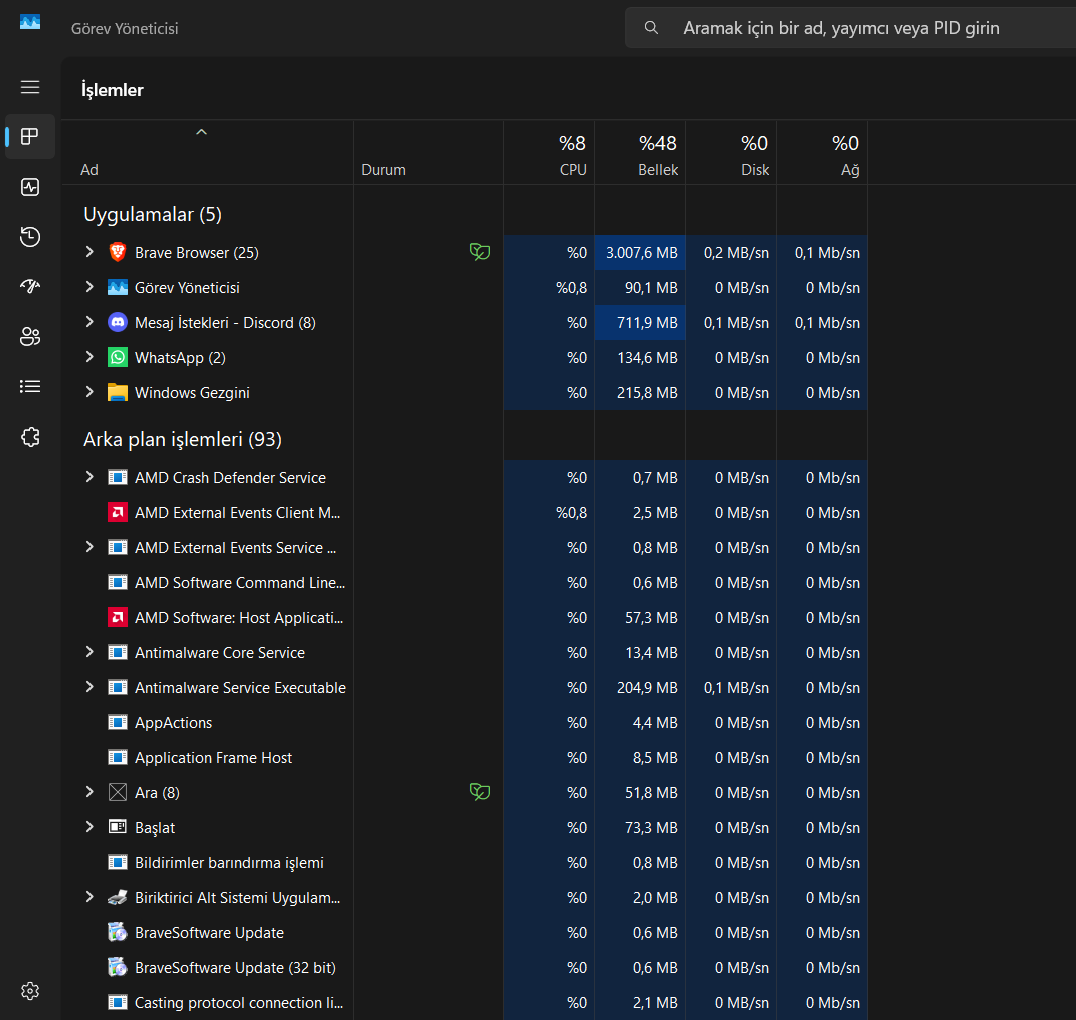Click AMD Software: Host Application red icon
The image size is (1076, 1020).
(118, 617)
